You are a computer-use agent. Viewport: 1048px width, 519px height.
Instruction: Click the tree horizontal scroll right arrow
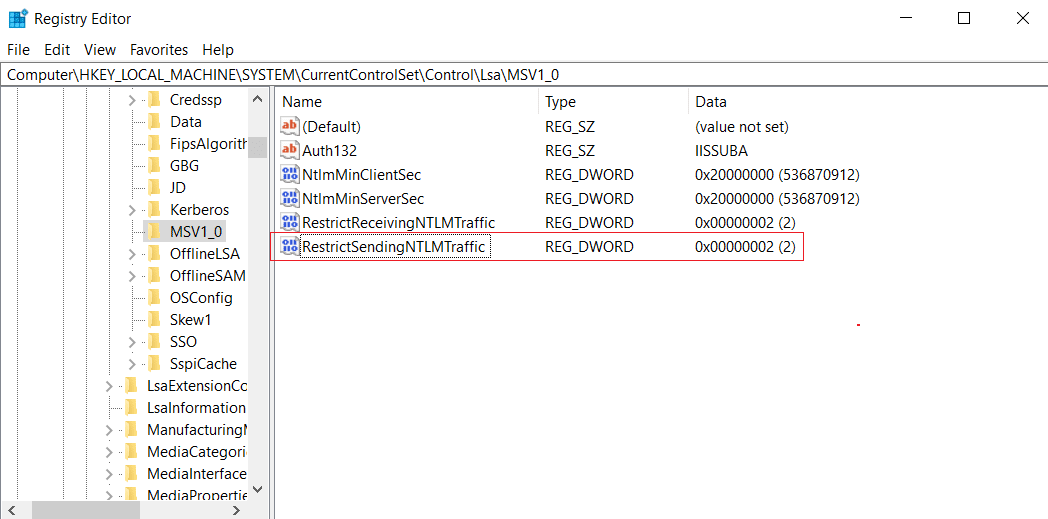pyautogui.click(x=237, y=510)
